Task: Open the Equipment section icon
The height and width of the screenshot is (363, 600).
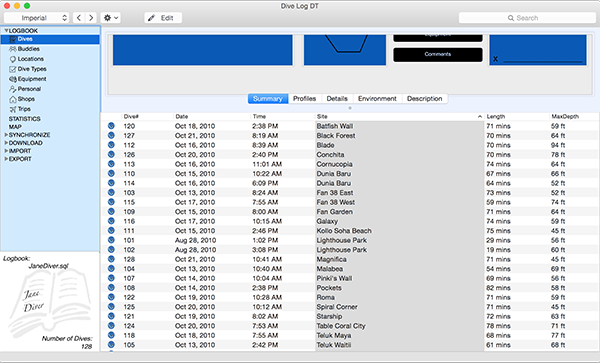Action: 13,79
